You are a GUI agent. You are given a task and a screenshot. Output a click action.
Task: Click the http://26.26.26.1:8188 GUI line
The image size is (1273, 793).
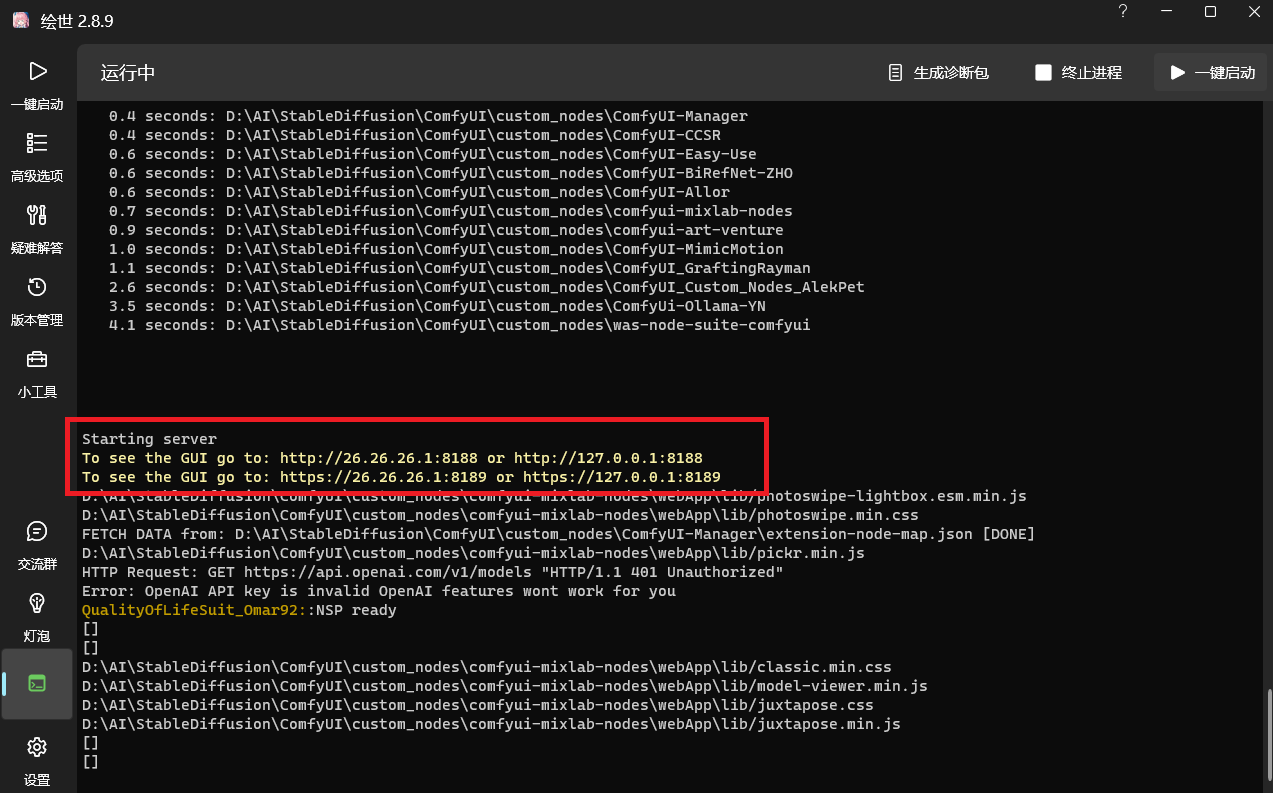point(392,458)
